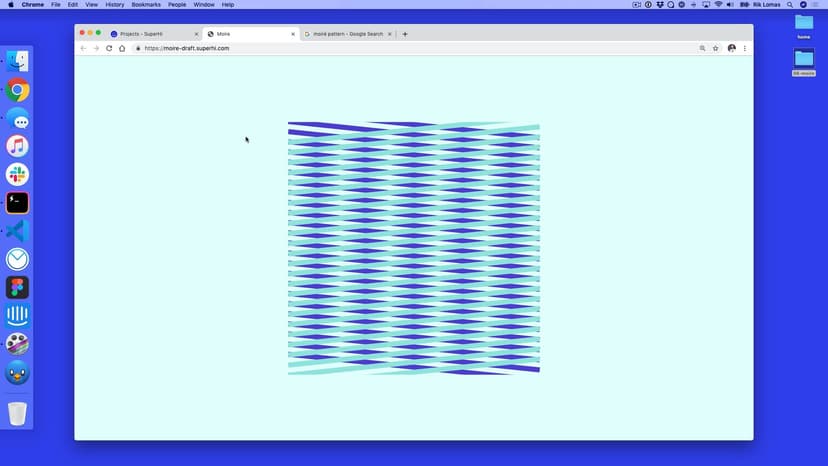Viewport: 828px width, 466px height.
Task: Open the History menu
Action: coord(115,5)
